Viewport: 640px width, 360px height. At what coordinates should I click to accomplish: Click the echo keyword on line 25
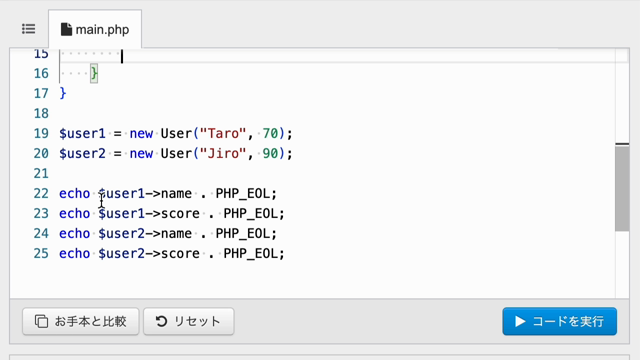(74, 253)
